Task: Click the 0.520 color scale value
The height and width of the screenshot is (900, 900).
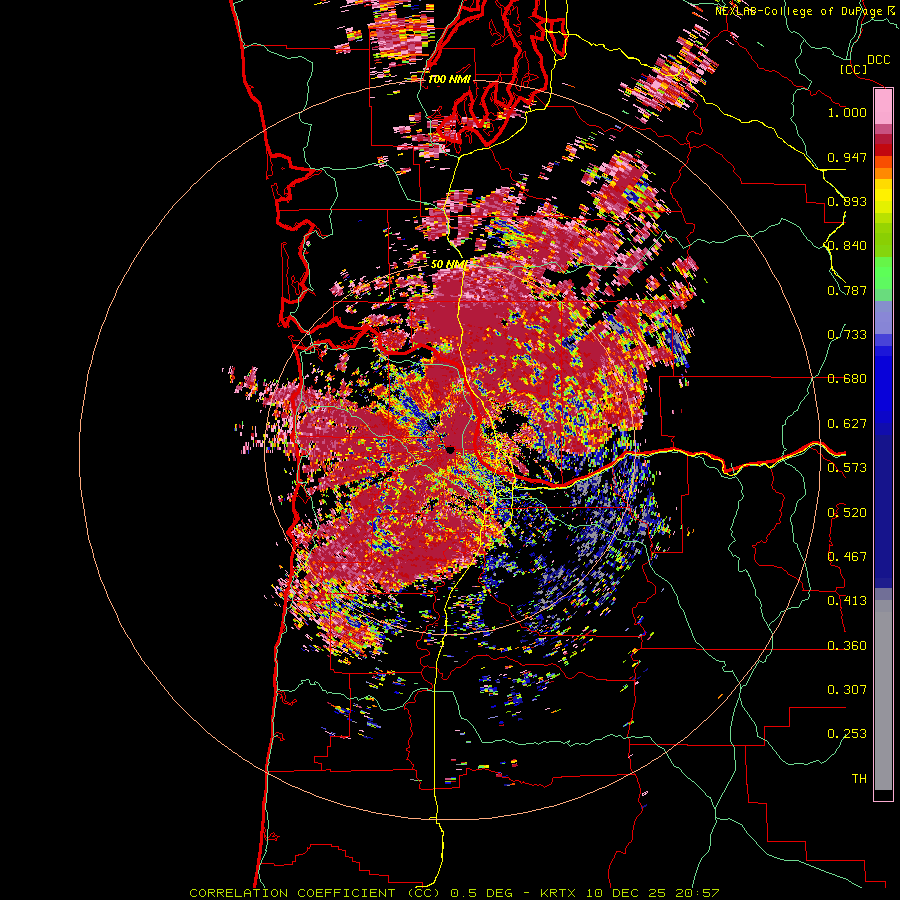Action: pos(847,513)
